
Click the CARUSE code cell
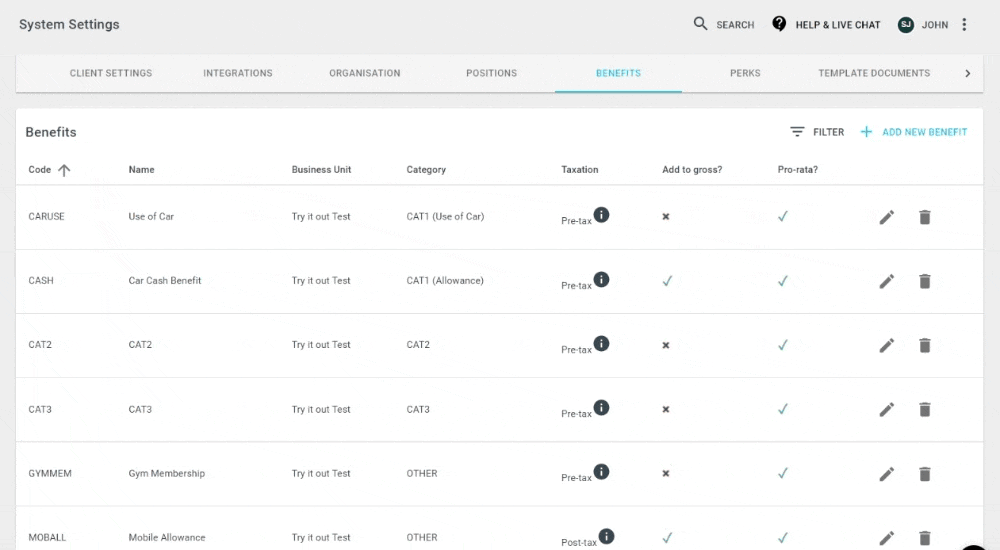click(47, 217)
